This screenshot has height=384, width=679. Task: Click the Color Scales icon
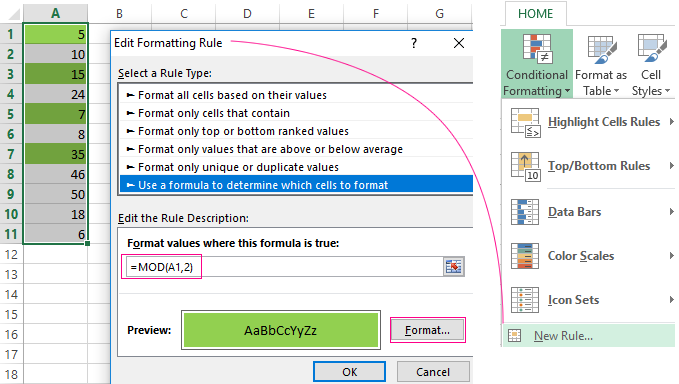(525, 256)
